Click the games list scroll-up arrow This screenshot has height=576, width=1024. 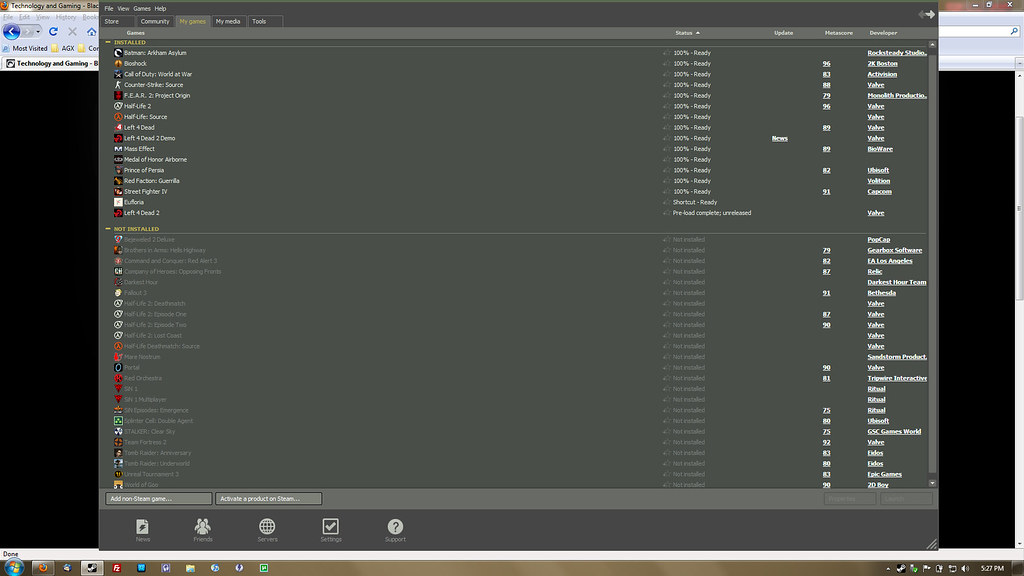coord(932,44)
